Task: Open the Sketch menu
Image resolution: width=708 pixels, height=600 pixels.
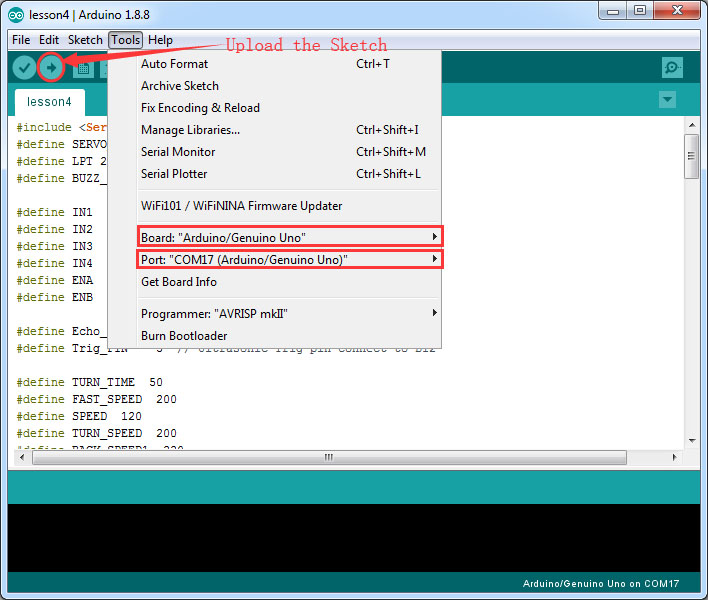Action: pos(85,40)
